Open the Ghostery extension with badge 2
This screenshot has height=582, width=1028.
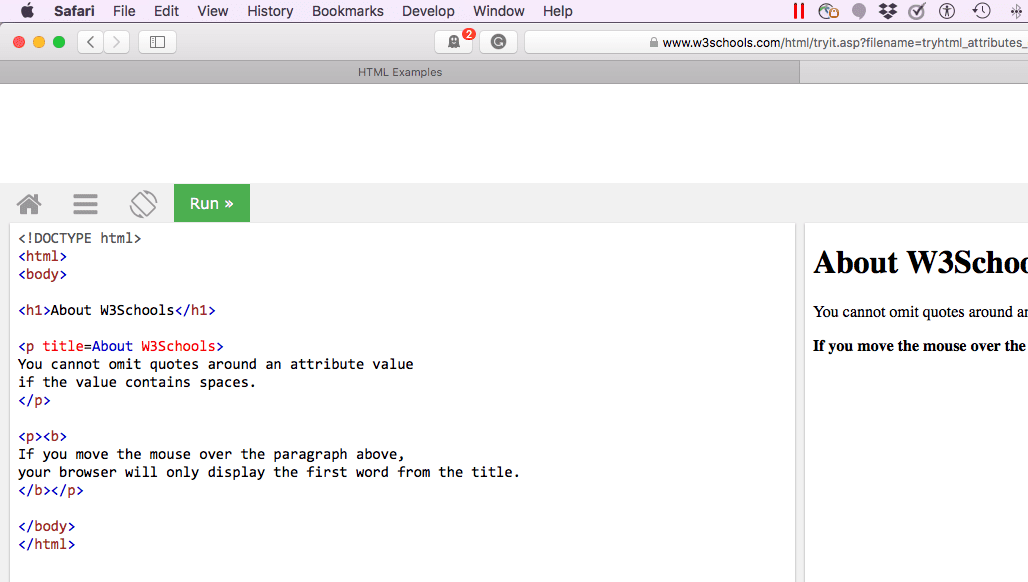coord(454,42)
